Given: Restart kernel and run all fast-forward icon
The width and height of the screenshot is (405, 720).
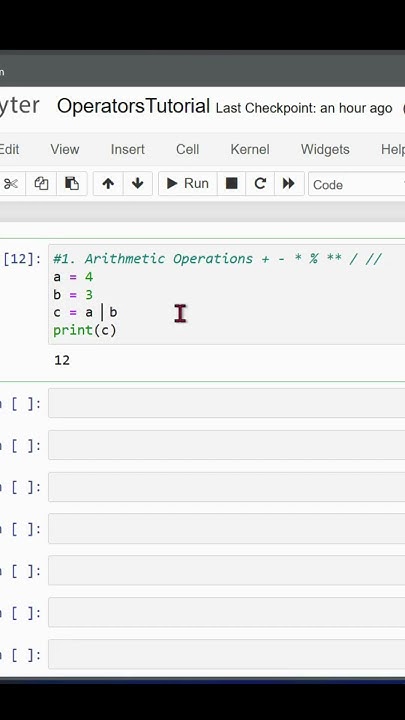Looking at the screenshot, I should (x=289, y=184).
